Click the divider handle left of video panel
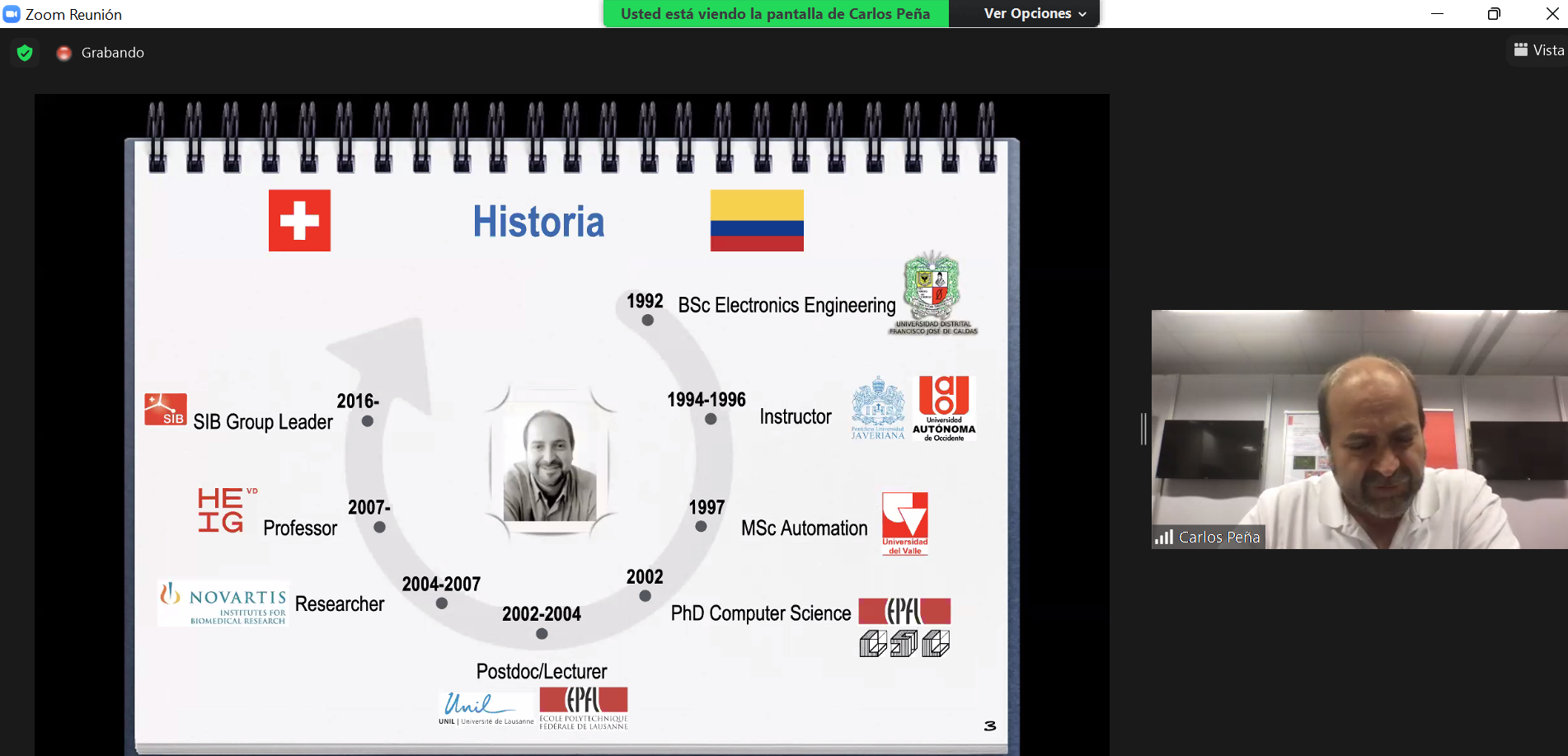 [1143, 429]
